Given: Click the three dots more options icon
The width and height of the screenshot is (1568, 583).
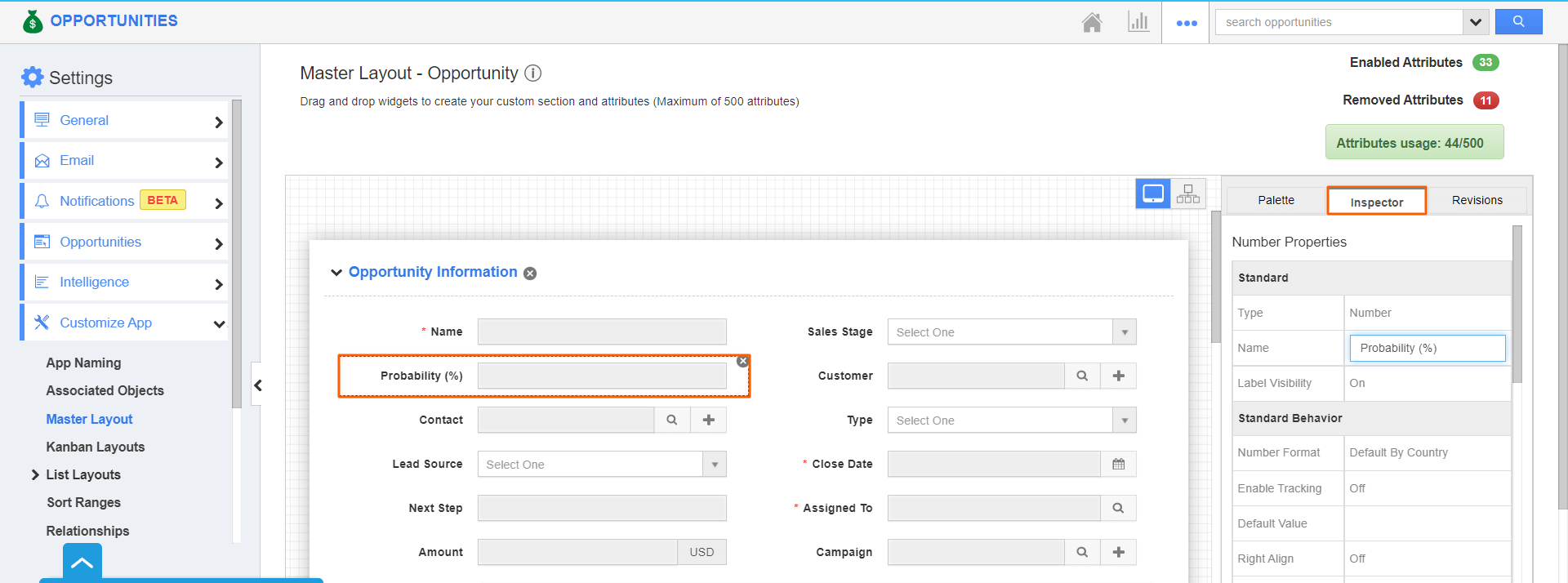Looking at the screenshot, I should point(1186,23).
